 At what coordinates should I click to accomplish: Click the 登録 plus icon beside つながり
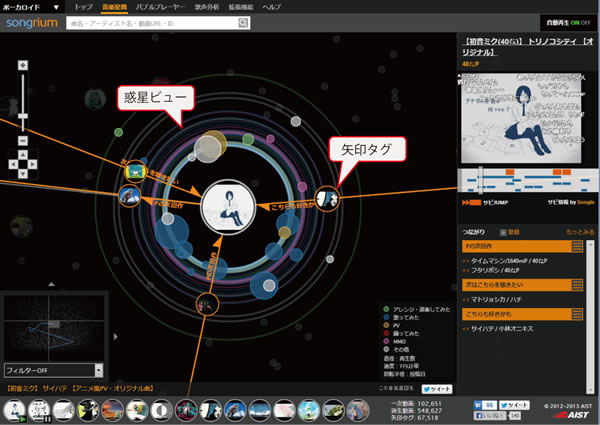[504, 232]
